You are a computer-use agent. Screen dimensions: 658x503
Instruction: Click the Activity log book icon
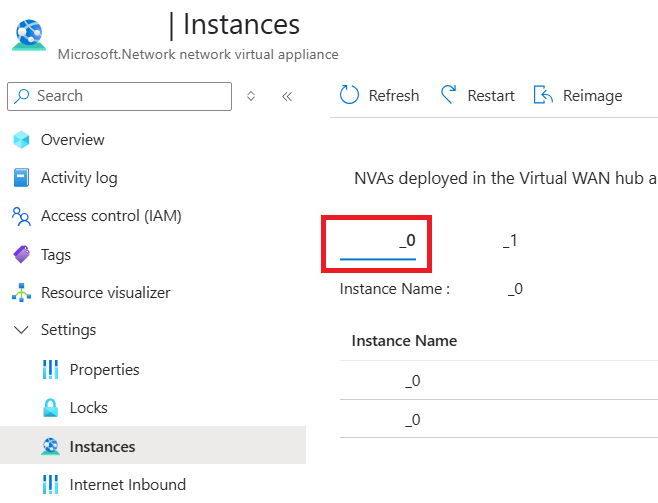21,177
